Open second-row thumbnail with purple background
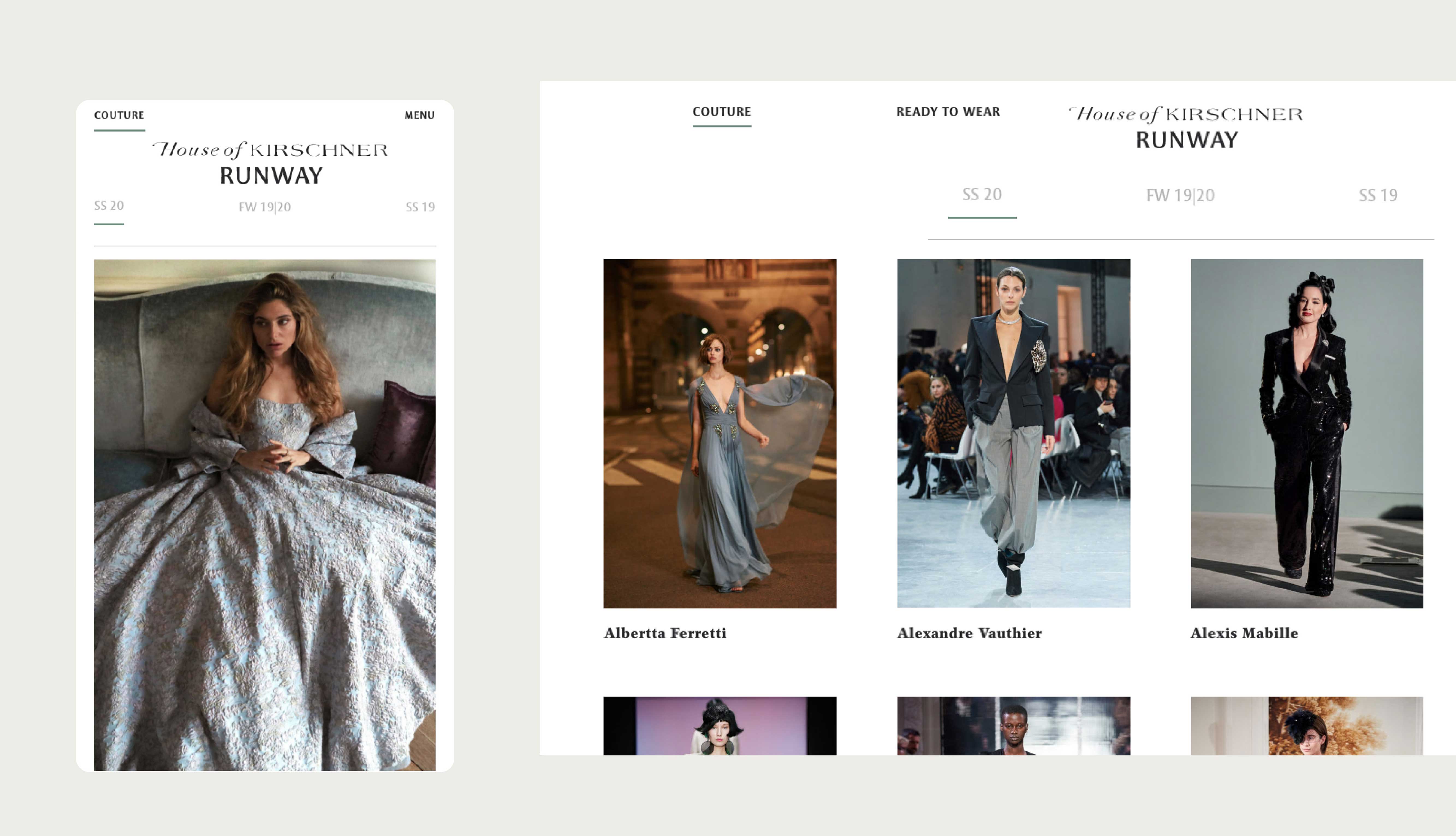Screen dimensions: 1456x836 coord(720,726)
